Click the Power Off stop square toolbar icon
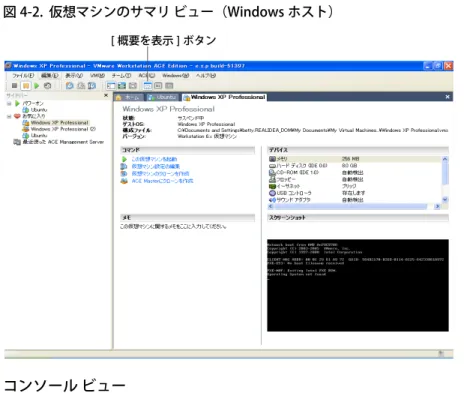Image resolution: width=464 pixels, height=393 pixels. click(x=14, y=86)
